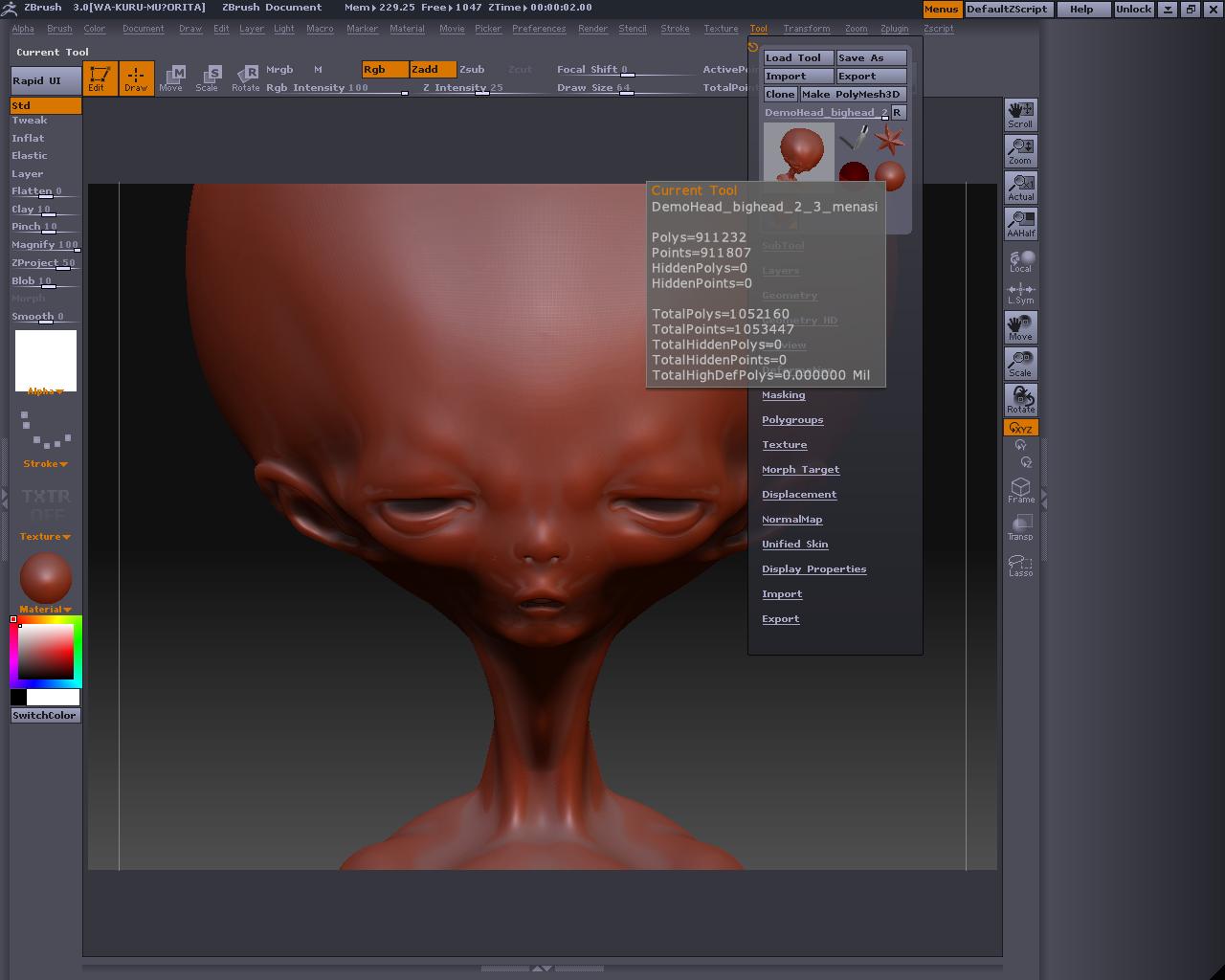The image size is (1225, 980).
Task: Click the DefaultZScript button
Action: [x=1008, y=9]
